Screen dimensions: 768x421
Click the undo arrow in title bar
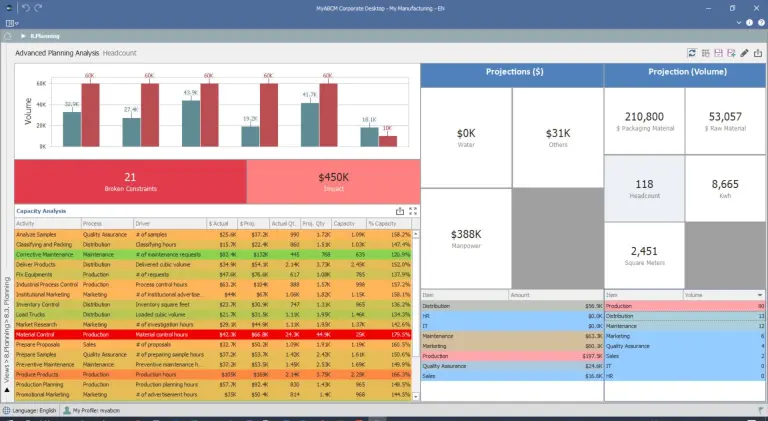coord(25,7)
